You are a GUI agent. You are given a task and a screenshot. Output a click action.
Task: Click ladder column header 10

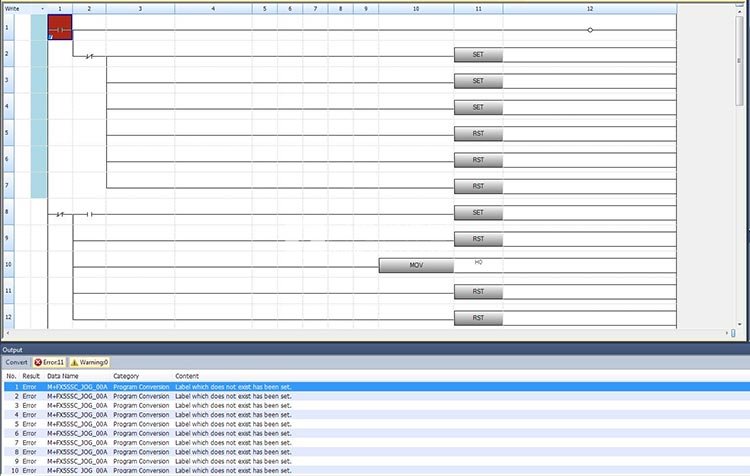[416, 9]
